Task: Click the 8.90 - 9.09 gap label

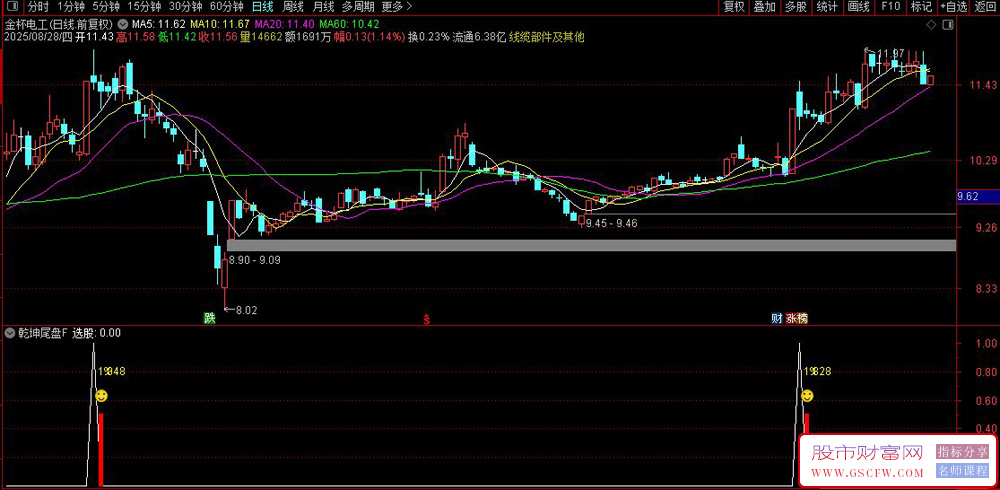Action: click(255, 260)
